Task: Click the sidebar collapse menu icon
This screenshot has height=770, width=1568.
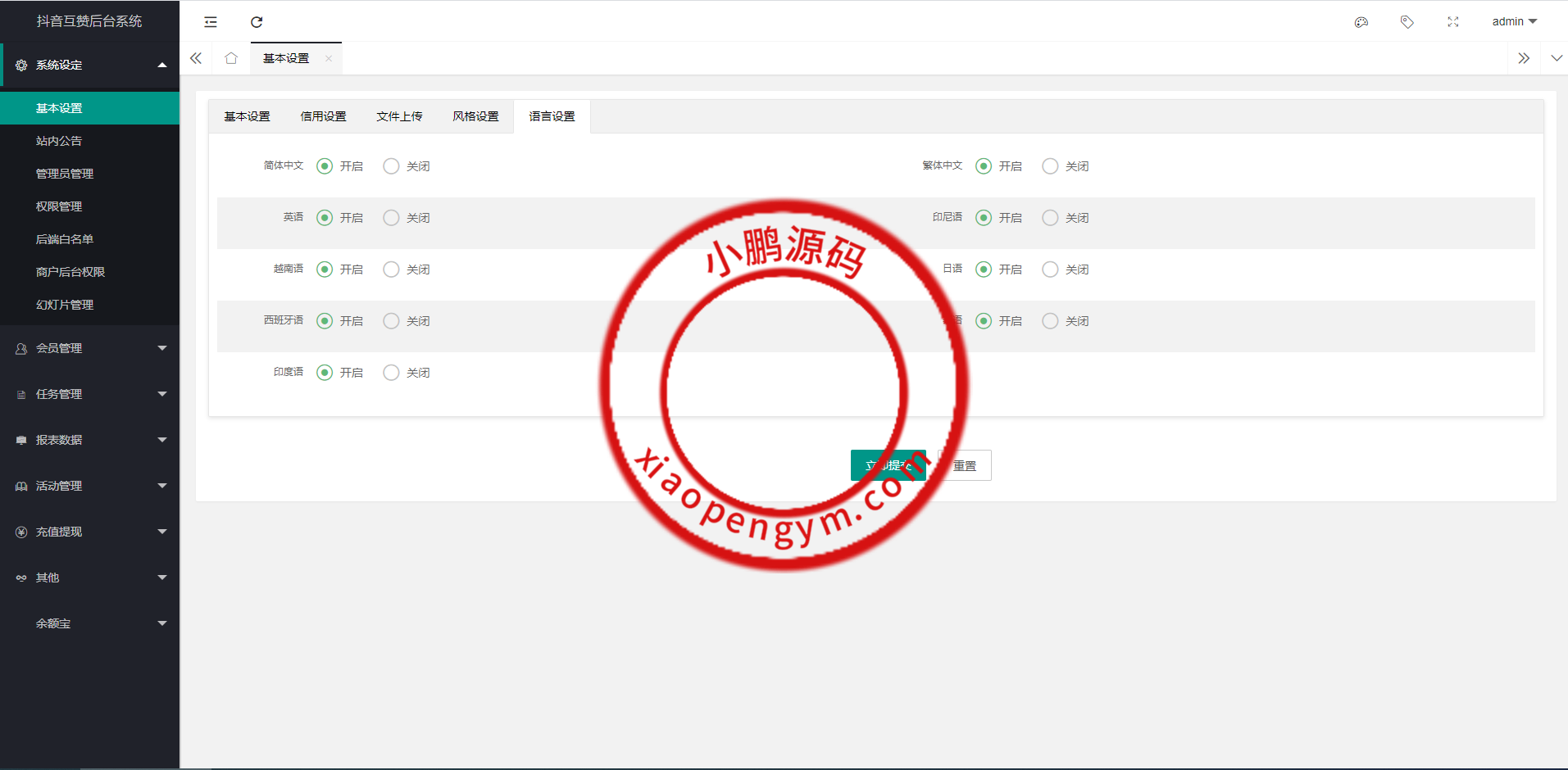Action: coord(211,22)
